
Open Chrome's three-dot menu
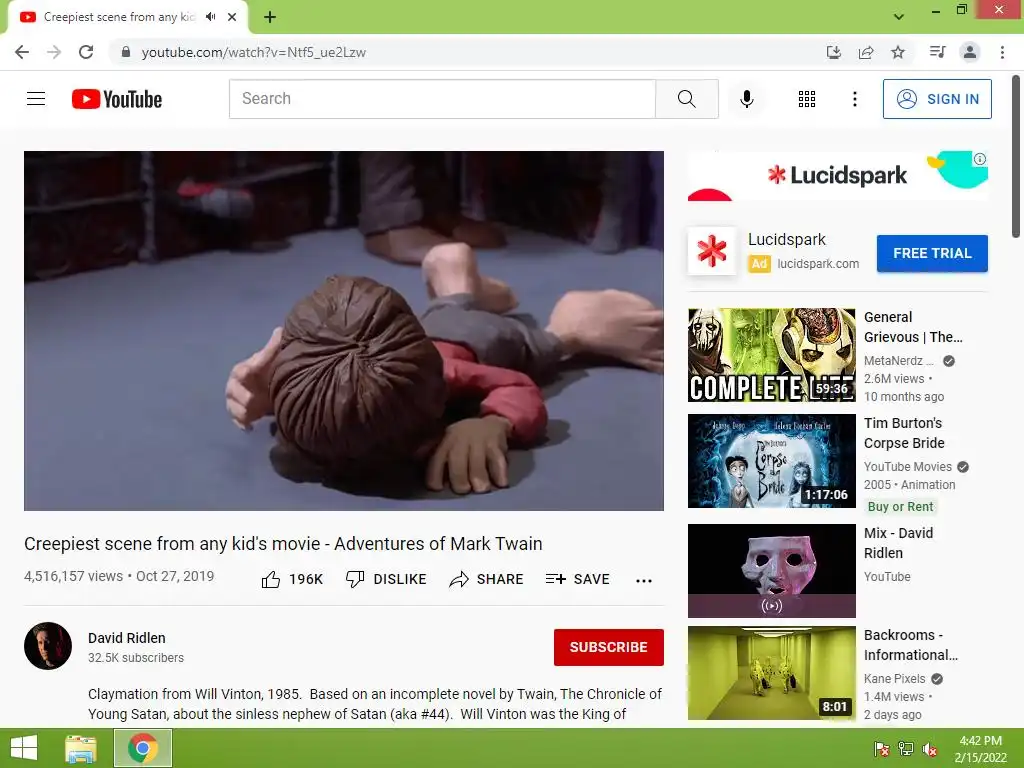[x=1002, y=52]
